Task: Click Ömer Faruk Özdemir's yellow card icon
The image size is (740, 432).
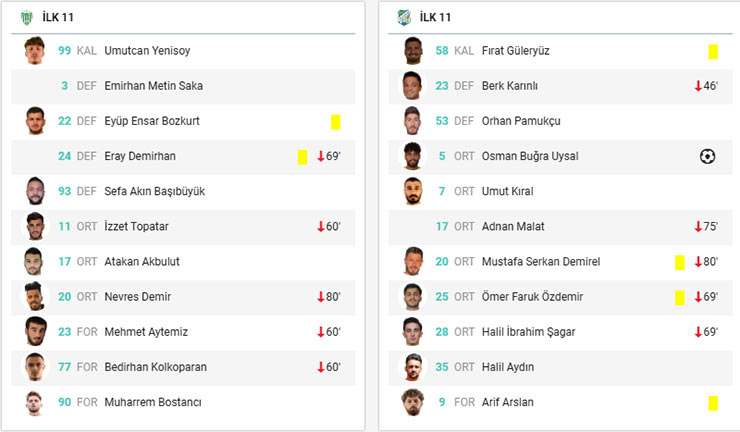Action: point(680,297)
